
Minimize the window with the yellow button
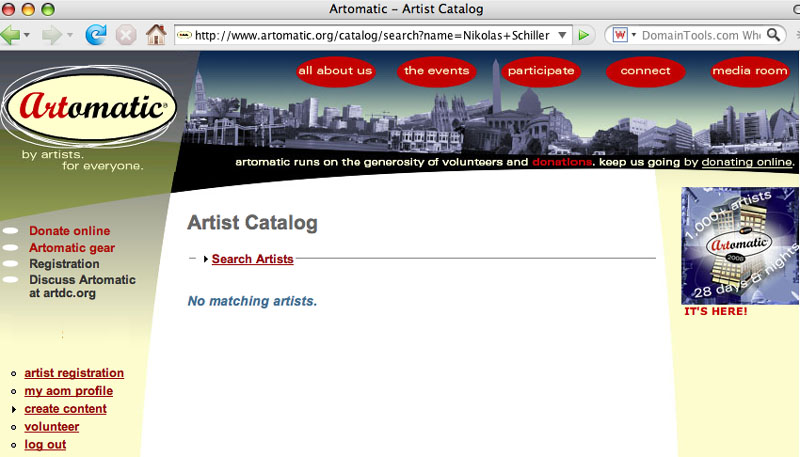click(x=28, y=9)
